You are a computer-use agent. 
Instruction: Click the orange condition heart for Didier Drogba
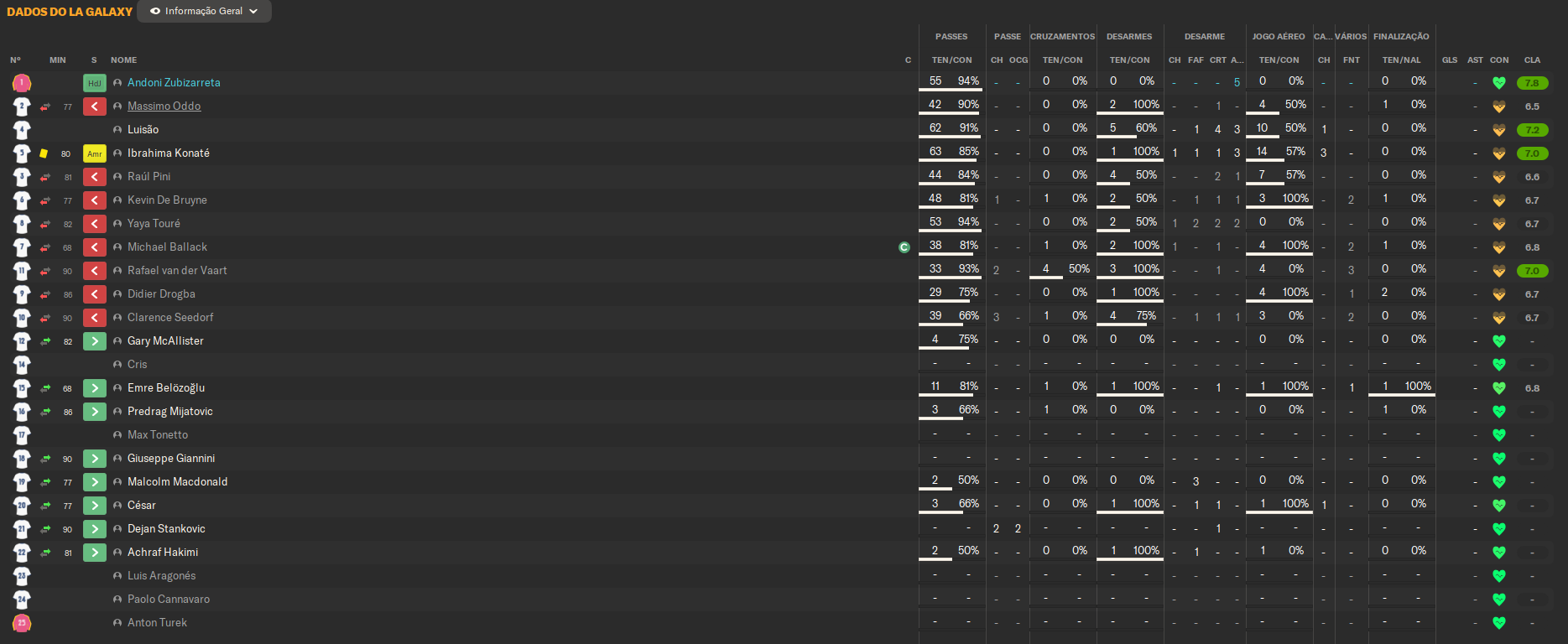1498,294
